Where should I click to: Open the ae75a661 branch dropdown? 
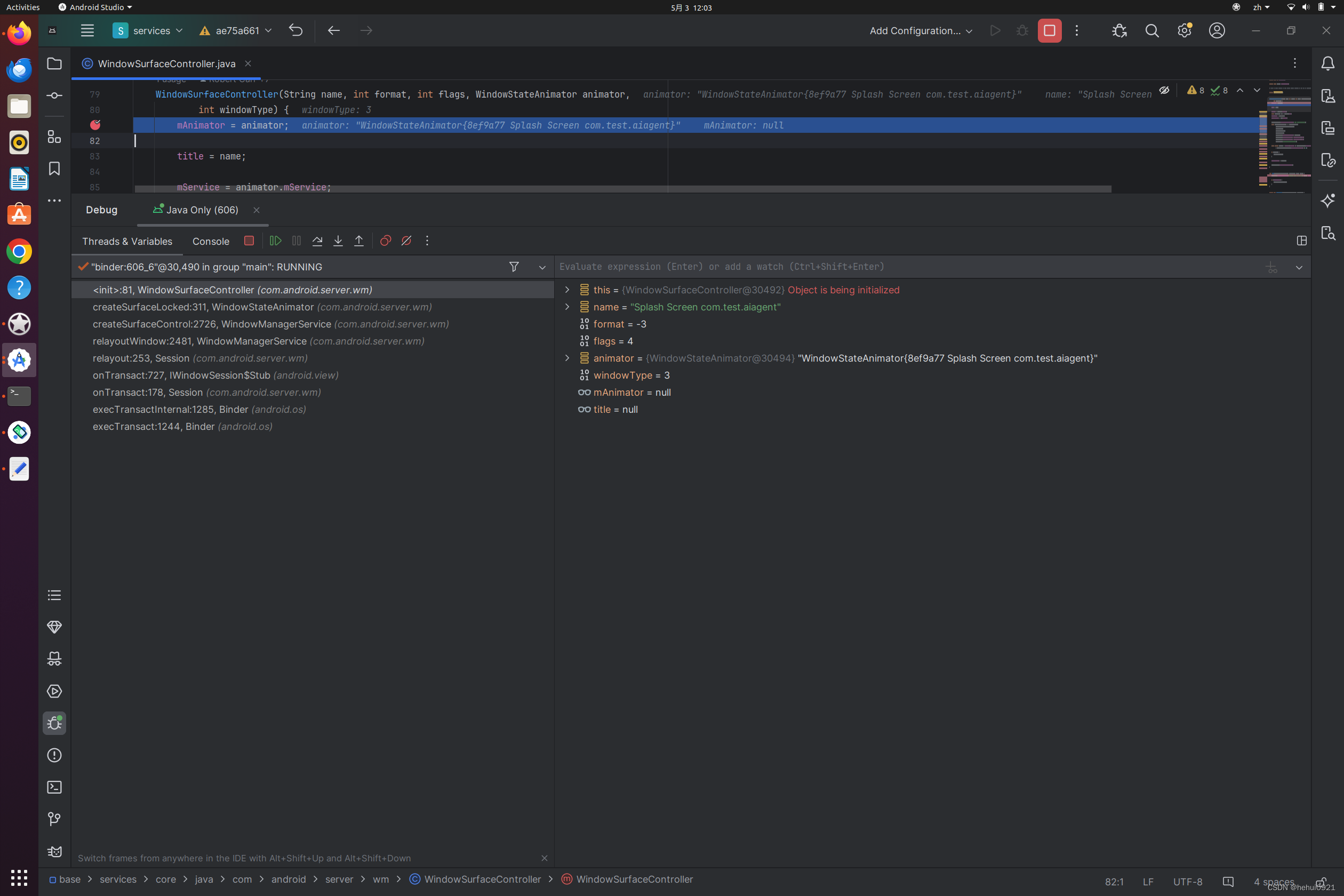point(235,30)
